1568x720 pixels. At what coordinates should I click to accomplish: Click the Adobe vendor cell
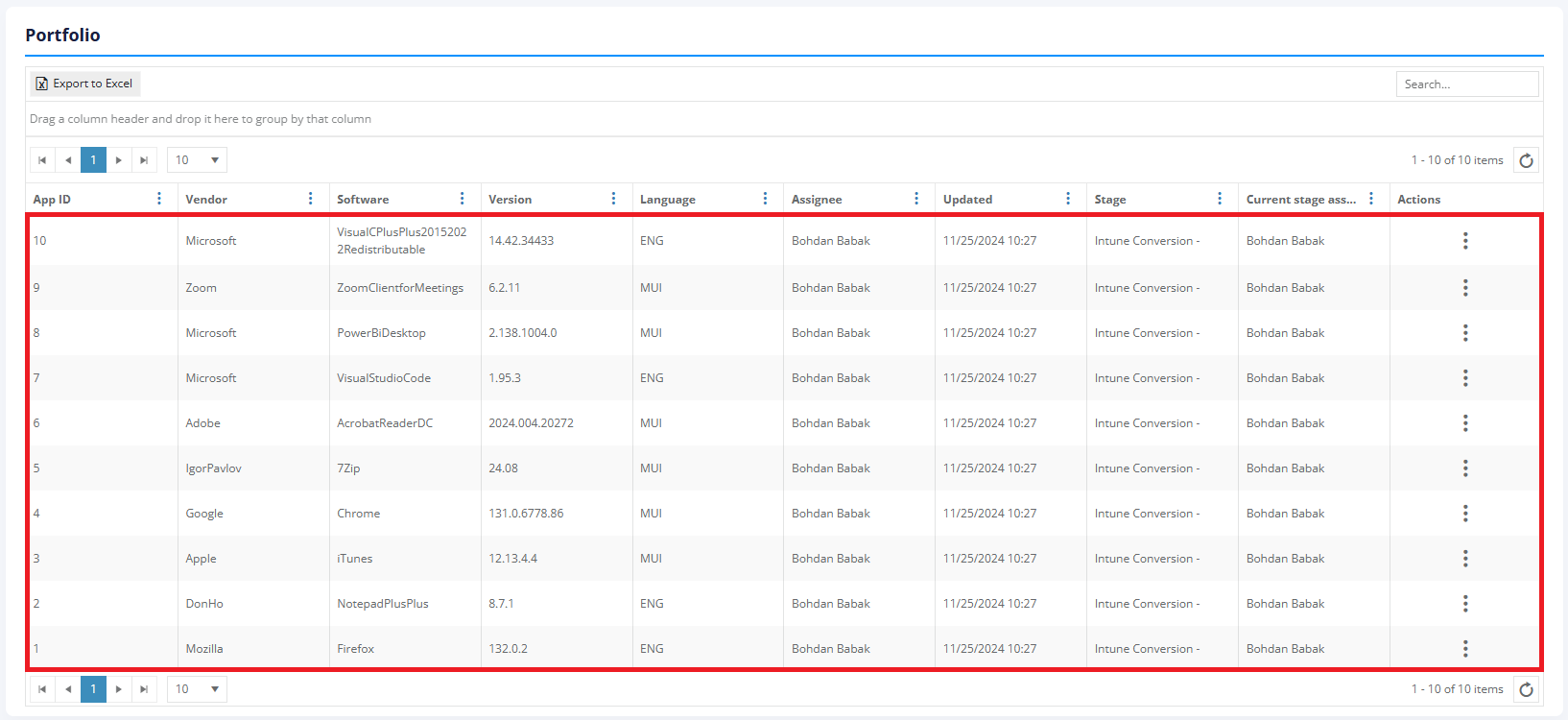(253, 423)
